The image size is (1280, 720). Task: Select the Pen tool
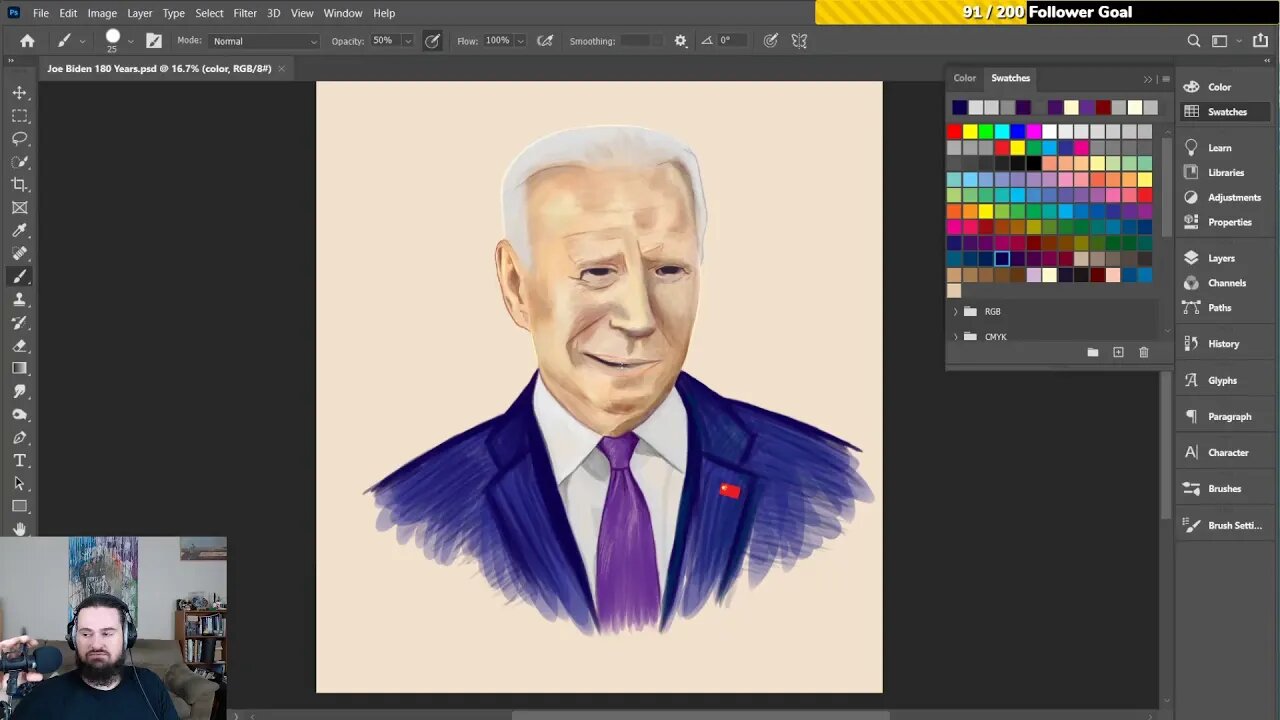point(19,438)
